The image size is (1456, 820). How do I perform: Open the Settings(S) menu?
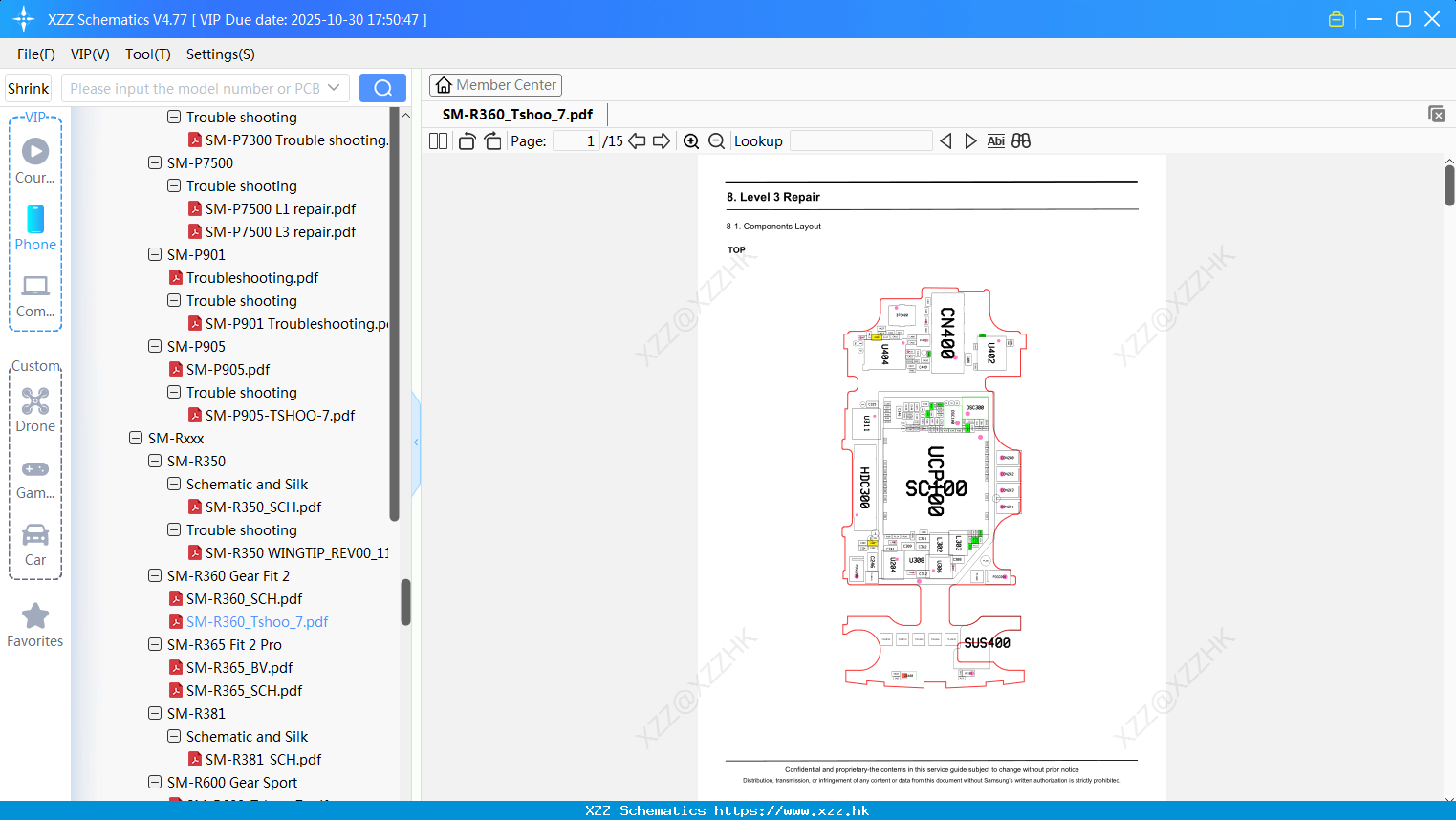221,54
